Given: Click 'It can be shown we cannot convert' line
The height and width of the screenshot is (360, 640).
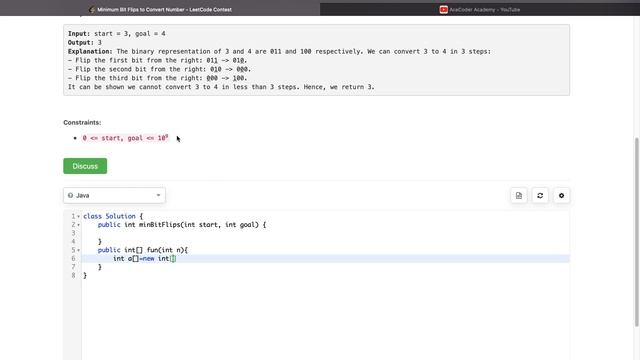Looking at the screenshot, I should (221, 87).
